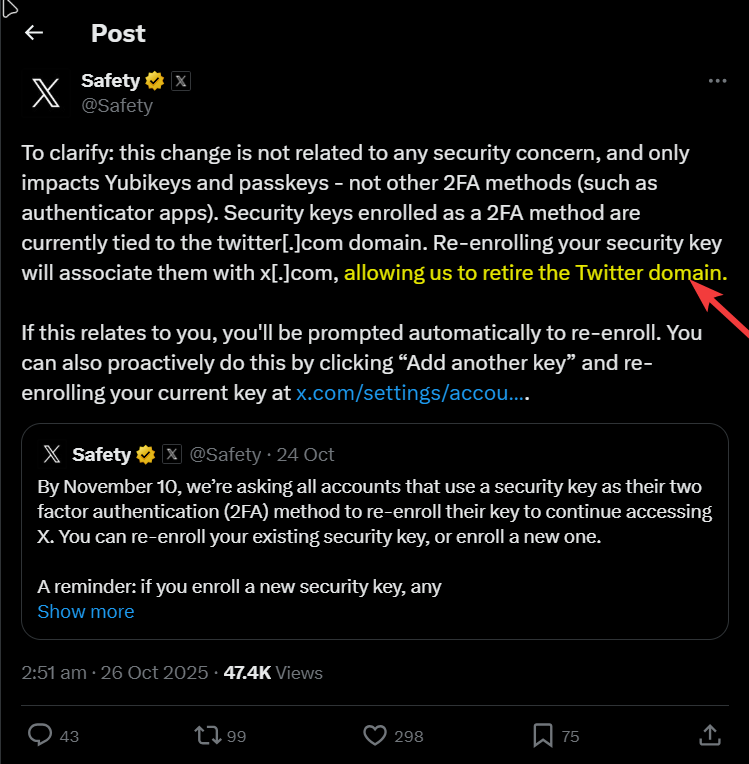The image size is (749, 764).
Task: Repost this post using retweet icon
Action: (x=208, y=736)
